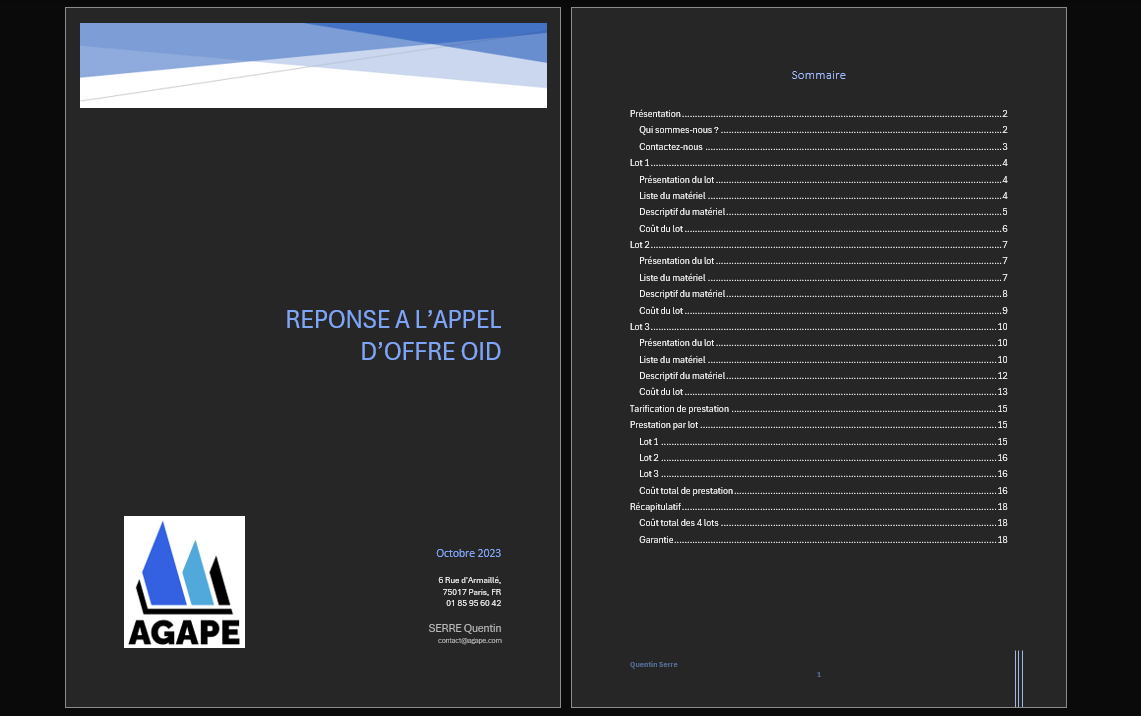Go to "Coût total de prestation" entry
Viewport: 1141px width, 716px height.
(x=686, y=491)
